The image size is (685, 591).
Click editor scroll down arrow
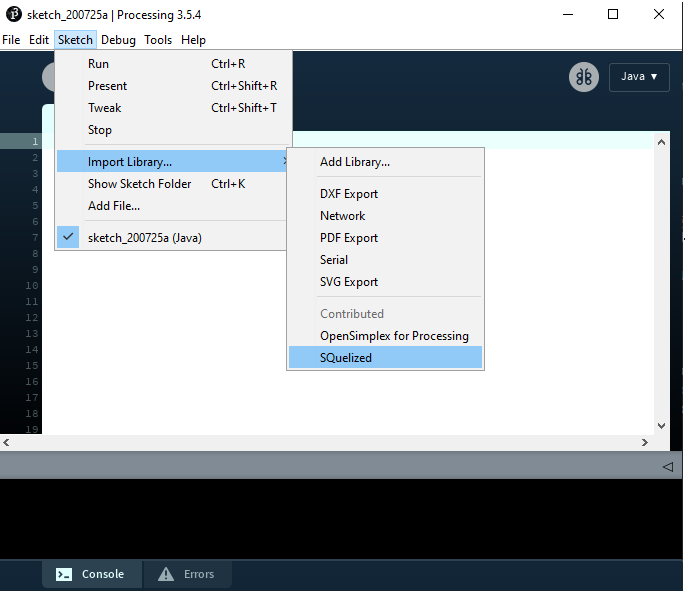661,425
